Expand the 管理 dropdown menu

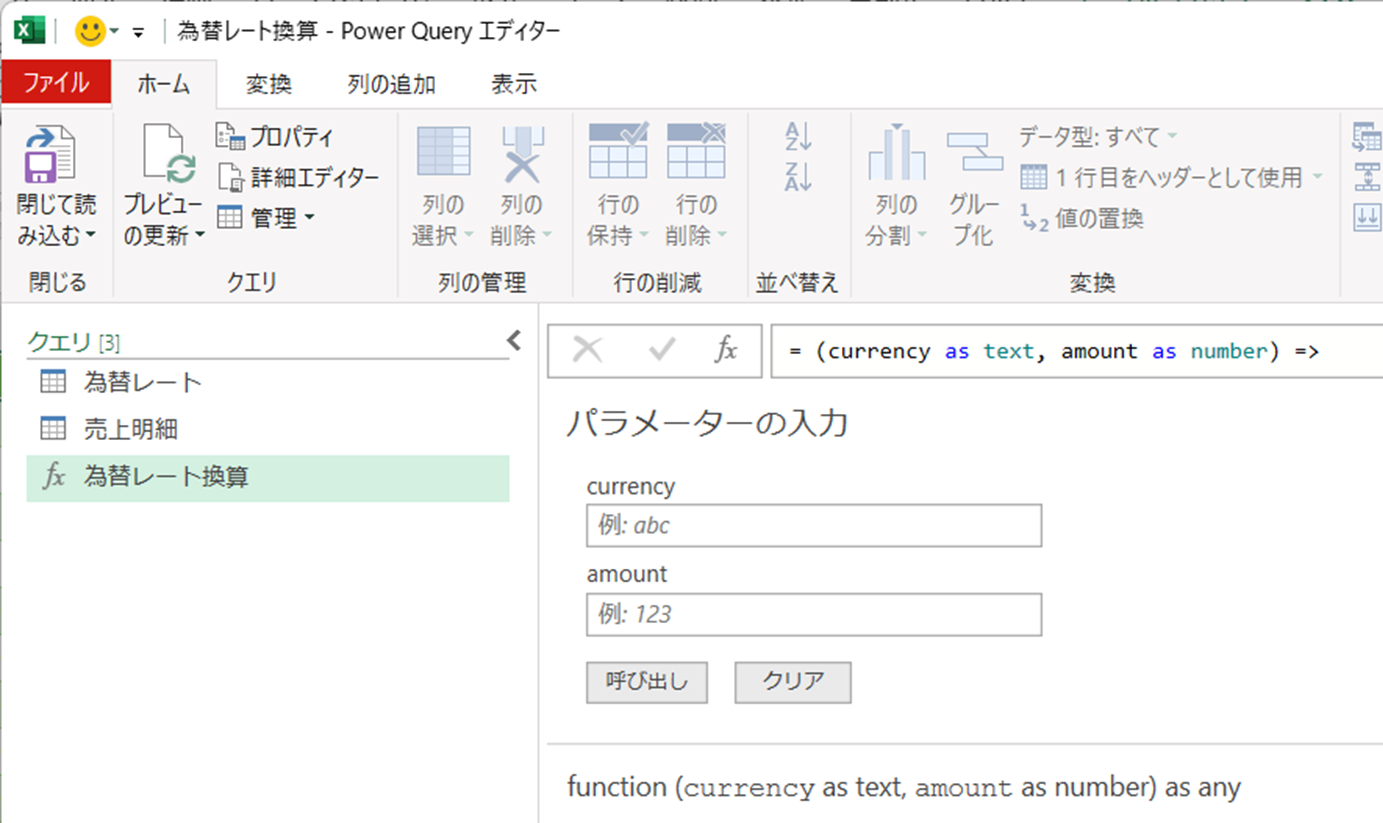click(x=266, y=217)
